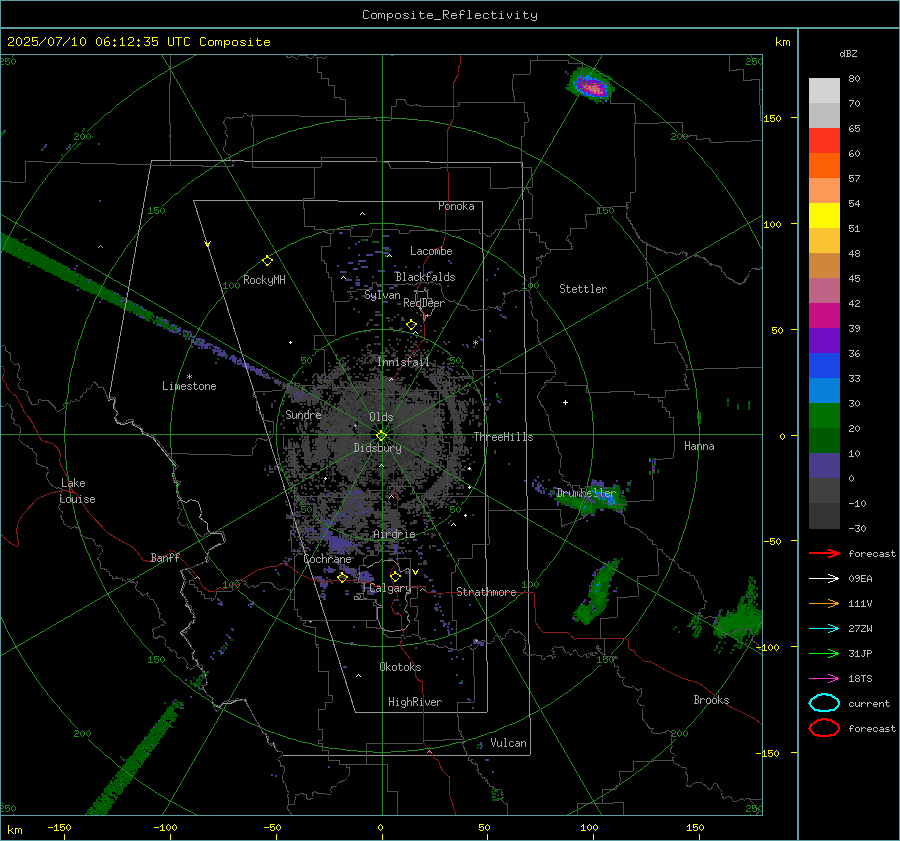Select the Brooks label
Viewport: 900px width, 841px height.
tap(711, 700)
